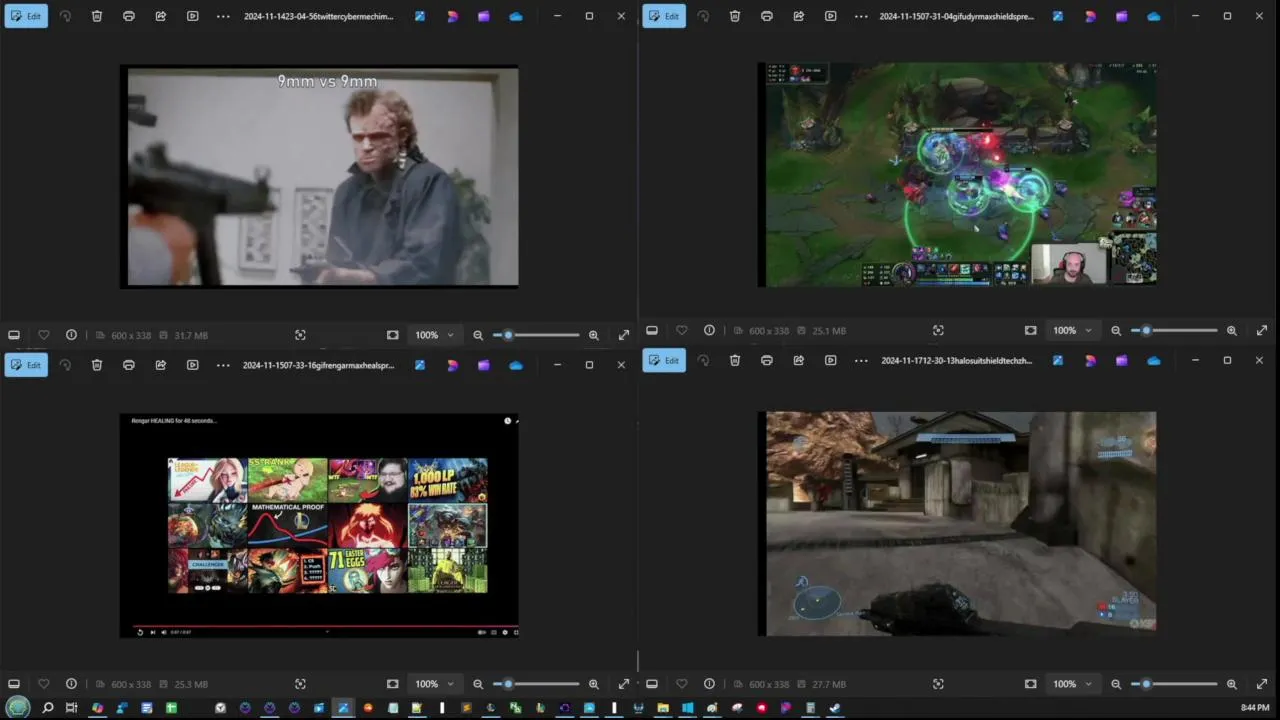This screenshot has width=1280, height=720.
Task: Zoom out in the twittercybermechim window
Action: pos(478,335)
